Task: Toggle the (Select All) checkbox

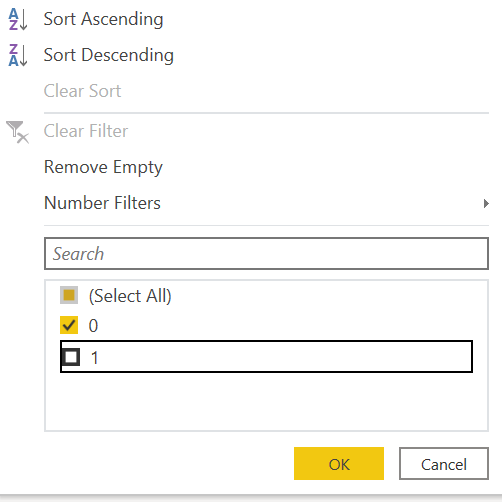Action: [69, 295]
